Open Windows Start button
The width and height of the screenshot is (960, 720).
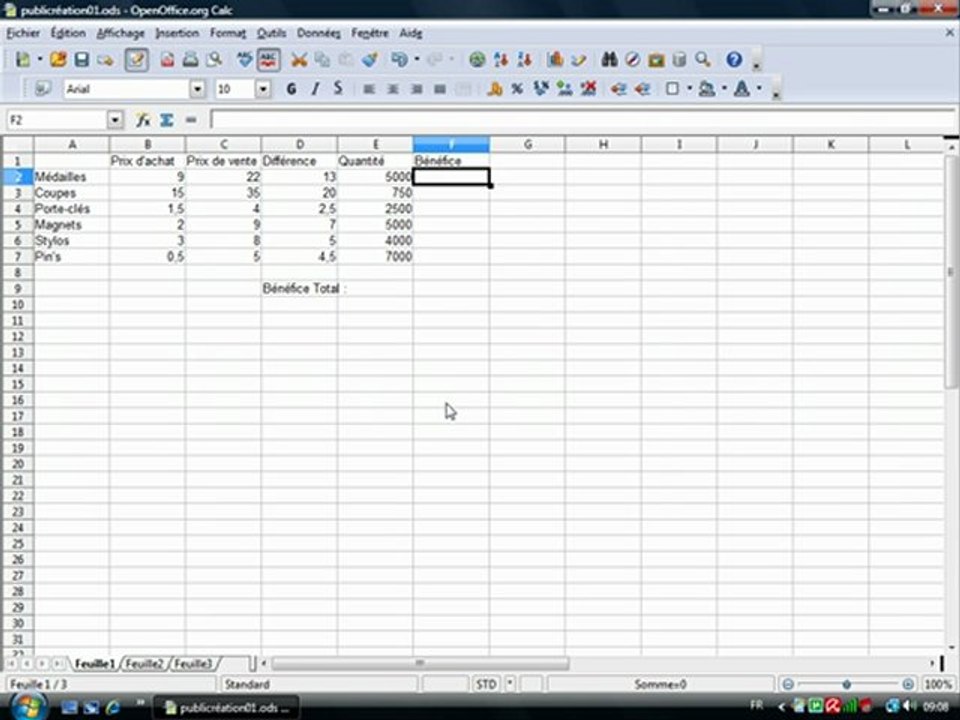(x=28, y=707)
